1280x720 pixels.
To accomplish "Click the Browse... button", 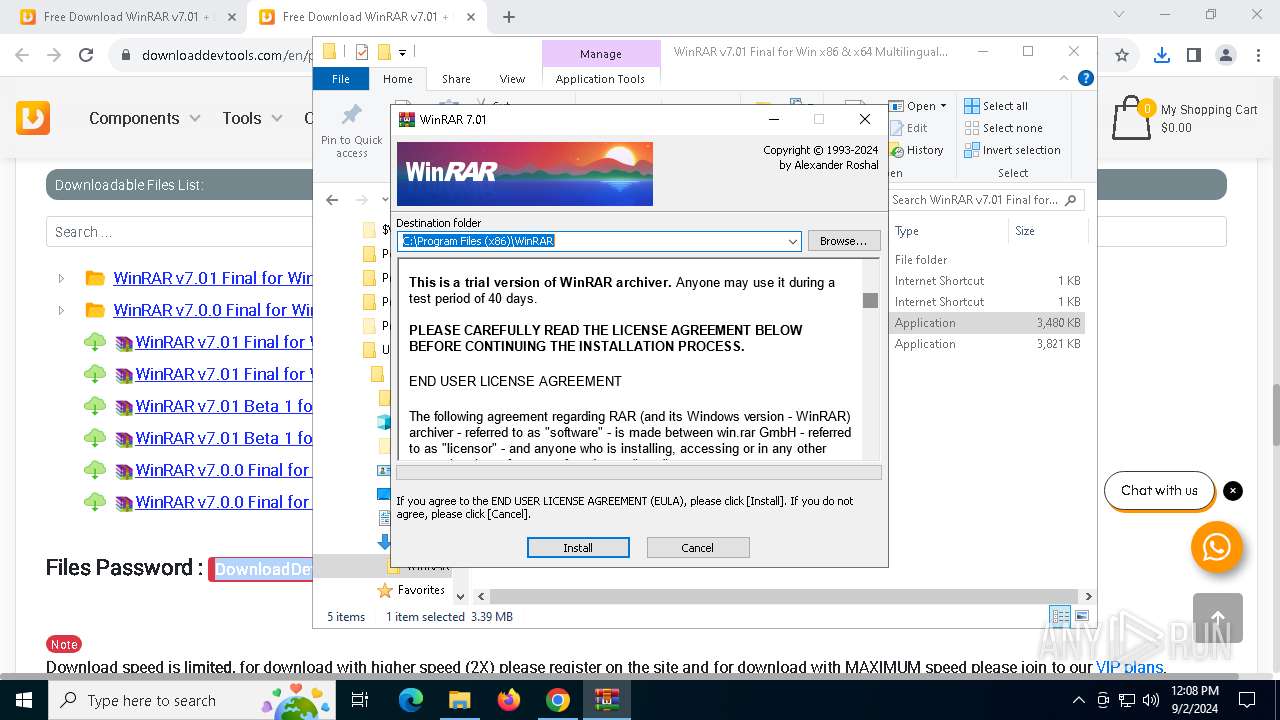I will pyautogui.click(x=843, y=241).
